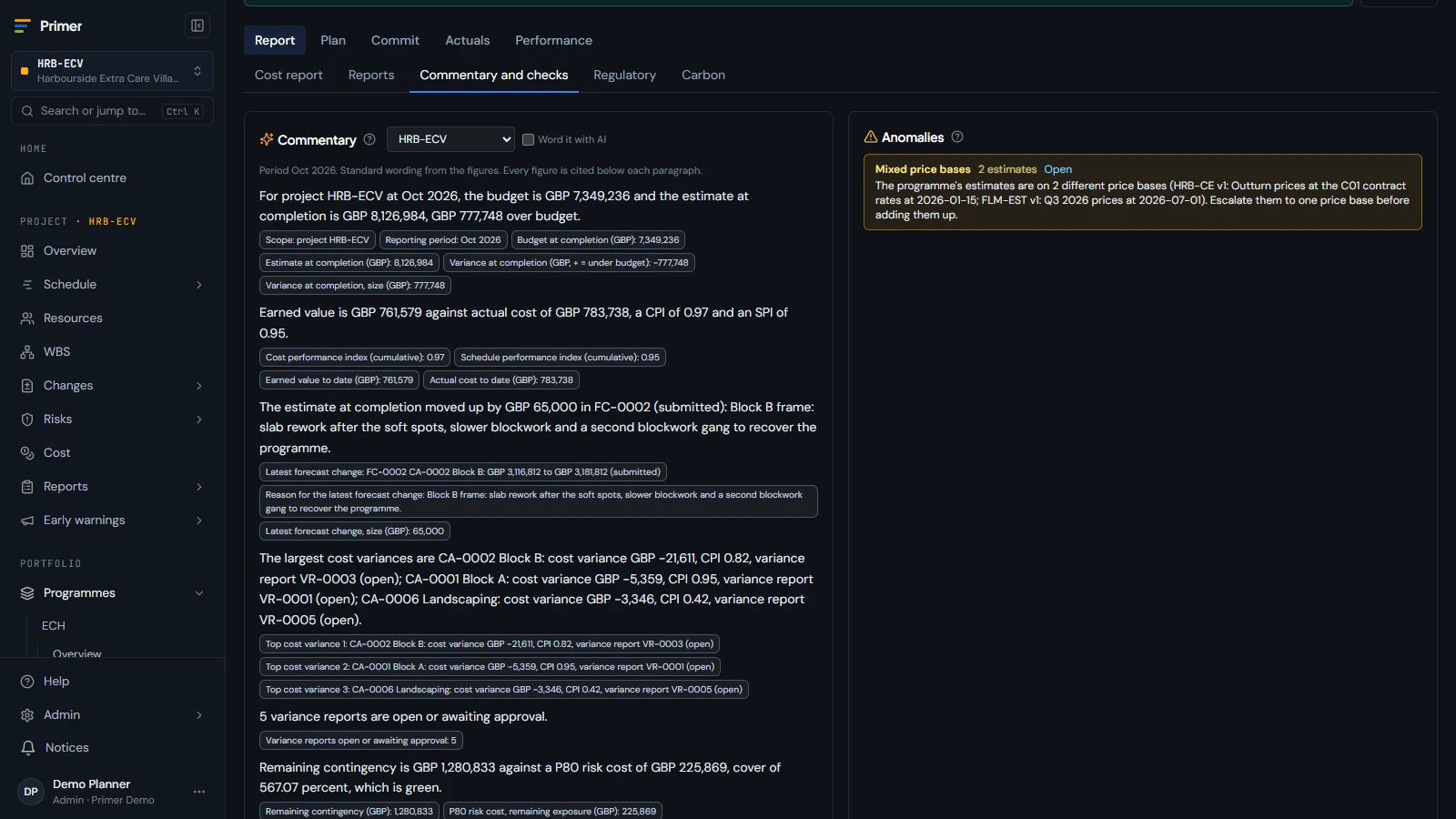
Task: Click citation chip Variance reports open or awaiting approval: 5
Action: tap(361, 741)
